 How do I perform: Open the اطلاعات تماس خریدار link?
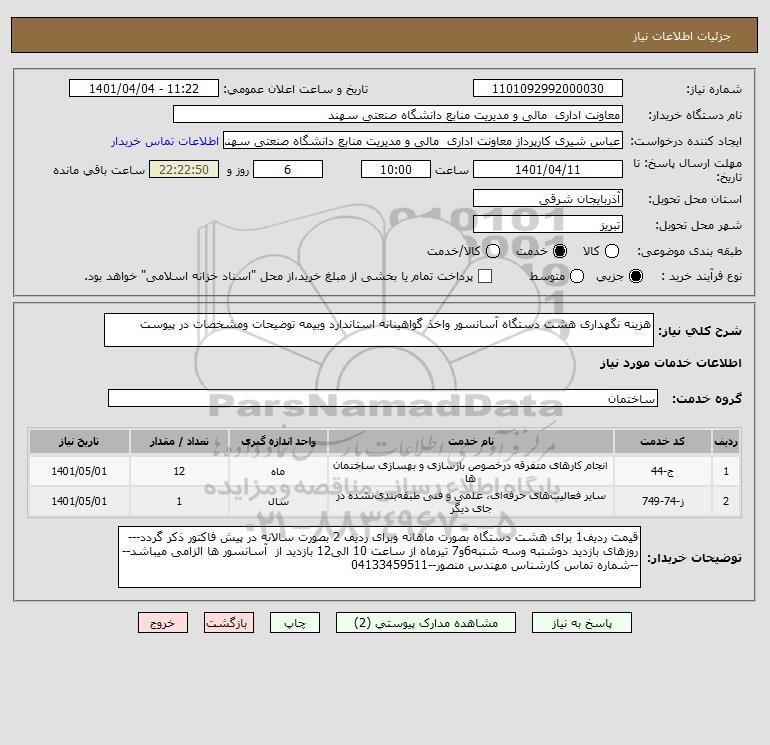point(165,141)
